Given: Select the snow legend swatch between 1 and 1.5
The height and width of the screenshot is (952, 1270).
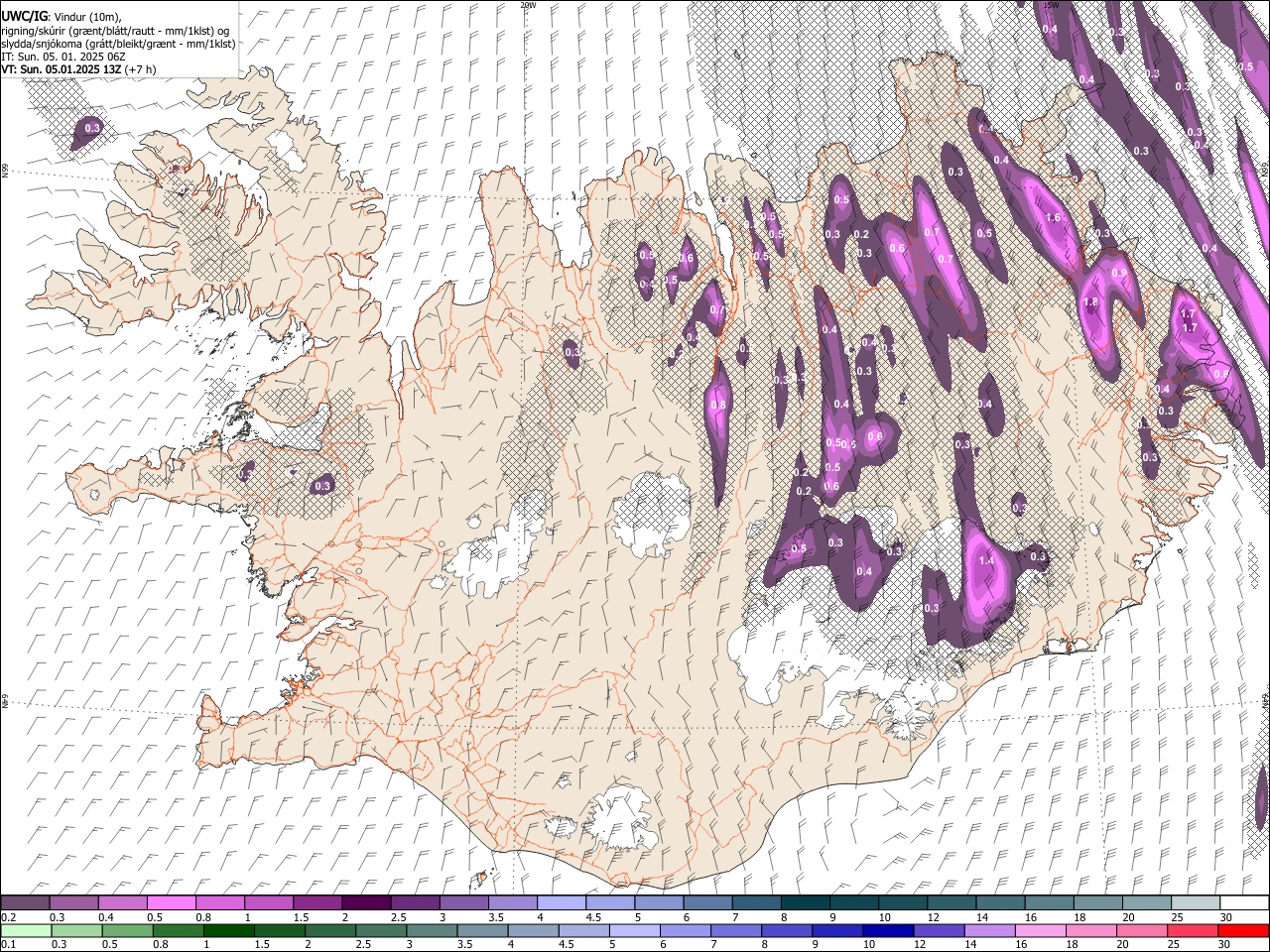Looking at the screenshot, I should point(268,903).
